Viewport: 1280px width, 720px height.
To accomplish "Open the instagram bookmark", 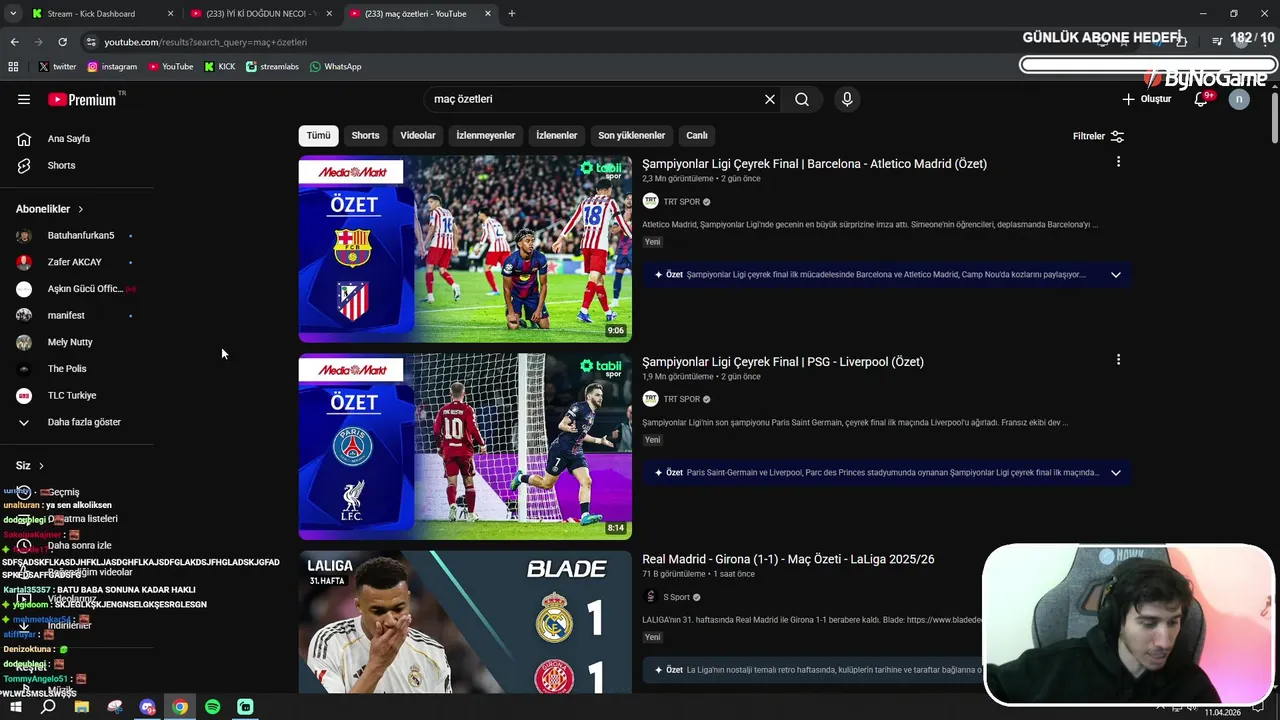I will pos(112,67).
